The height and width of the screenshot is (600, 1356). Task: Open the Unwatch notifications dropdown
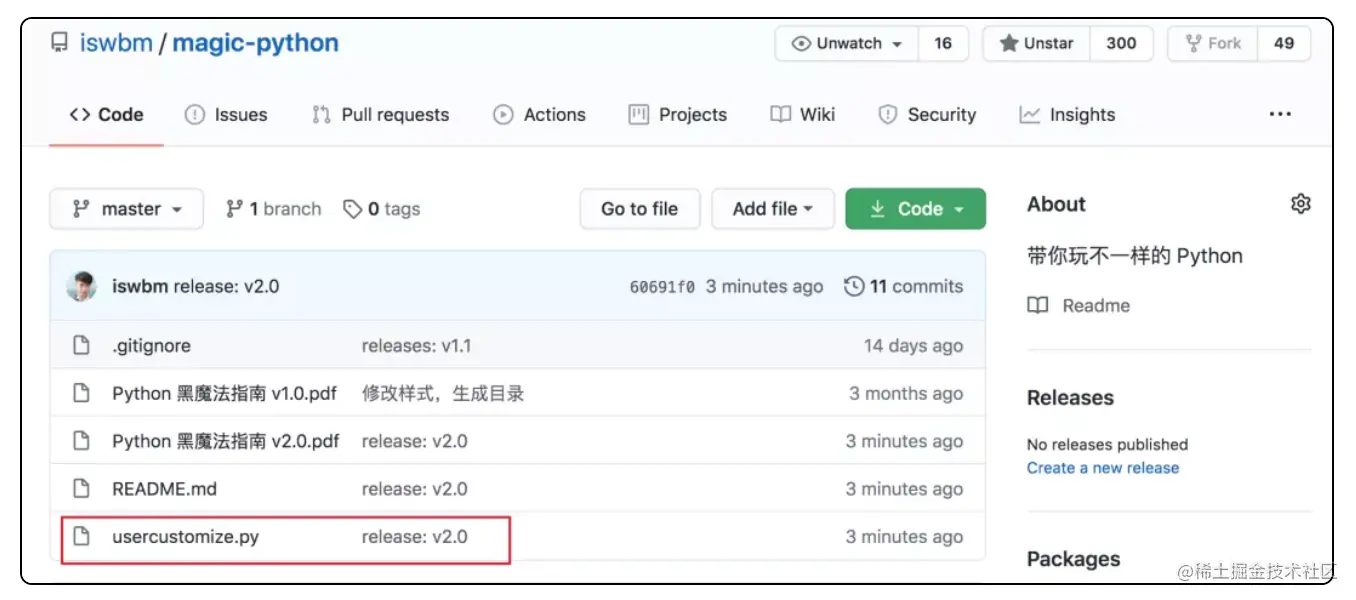coord(847,43)
